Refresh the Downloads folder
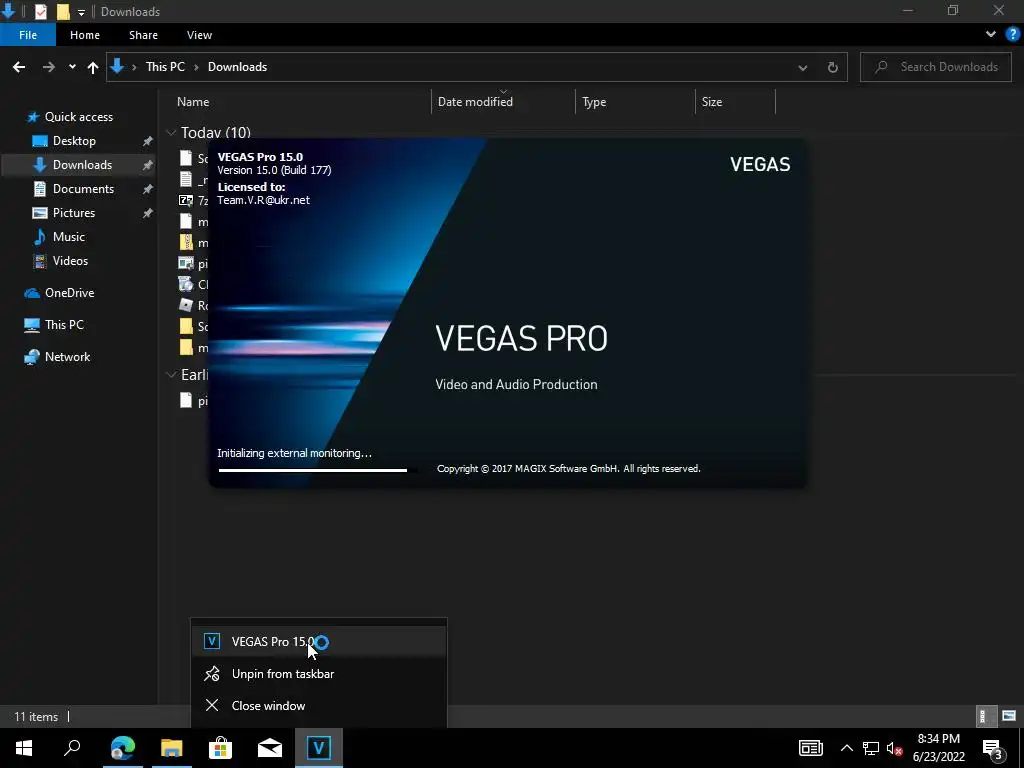The width and height of the screenshot is (1024, 768). (833, 67)
